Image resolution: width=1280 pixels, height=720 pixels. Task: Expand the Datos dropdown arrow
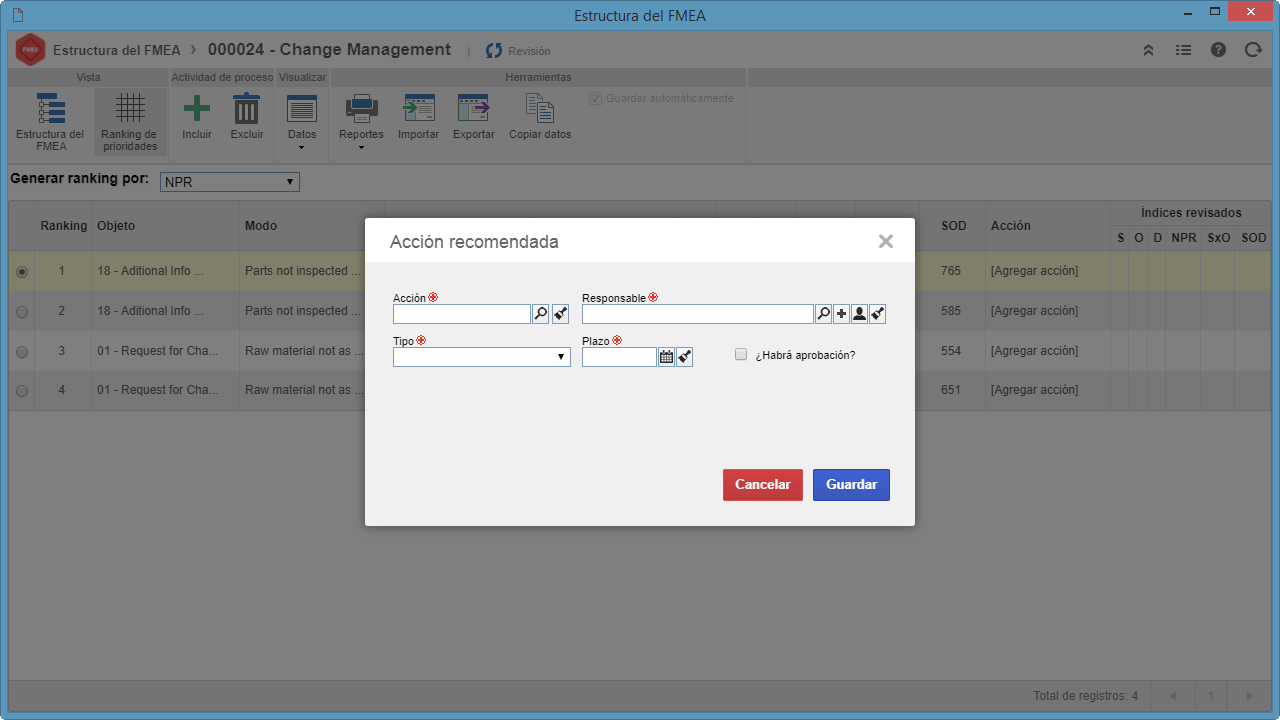[302, 148]
